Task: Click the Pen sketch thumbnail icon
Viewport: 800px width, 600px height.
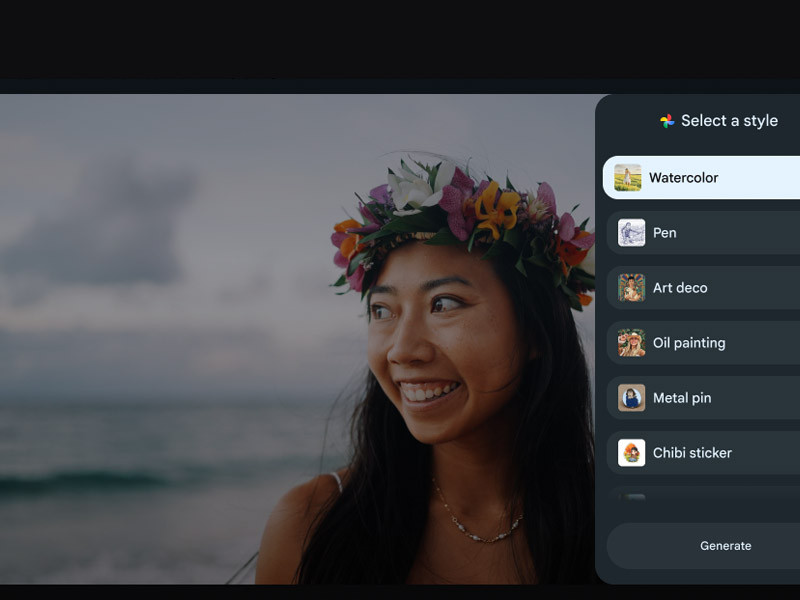Action: (x=631, y=233)
